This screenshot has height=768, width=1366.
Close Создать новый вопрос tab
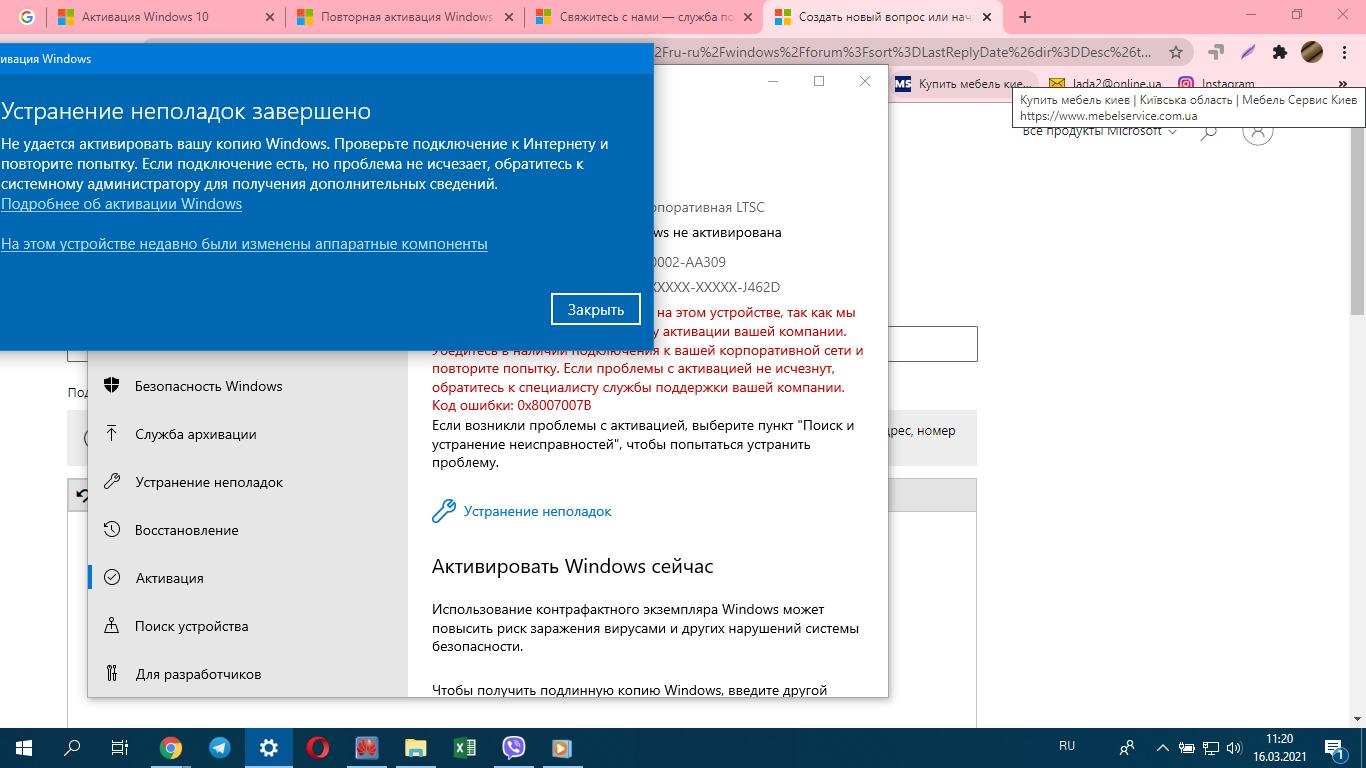pos(985,17)
